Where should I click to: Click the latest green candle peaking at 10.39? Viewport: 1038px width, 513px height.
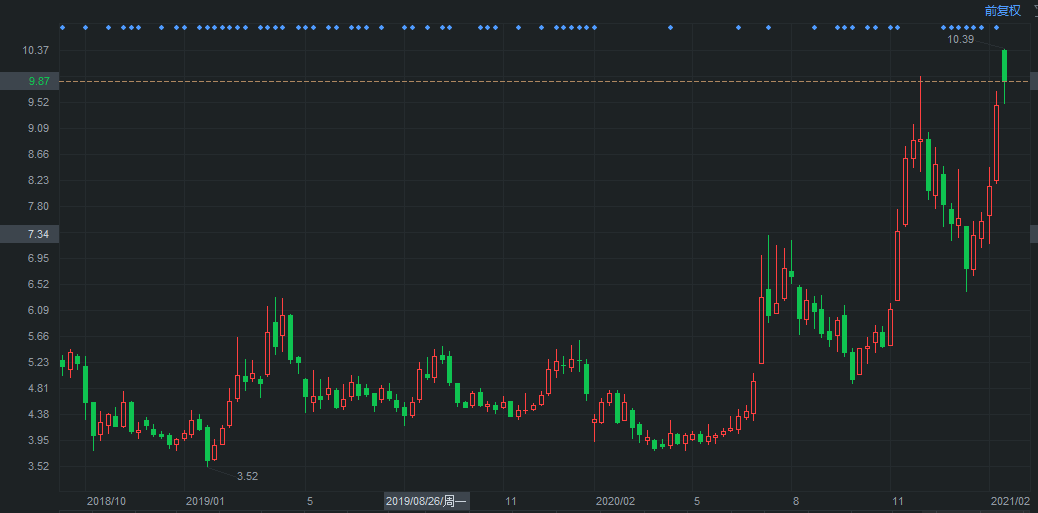tap(1004, 66)
